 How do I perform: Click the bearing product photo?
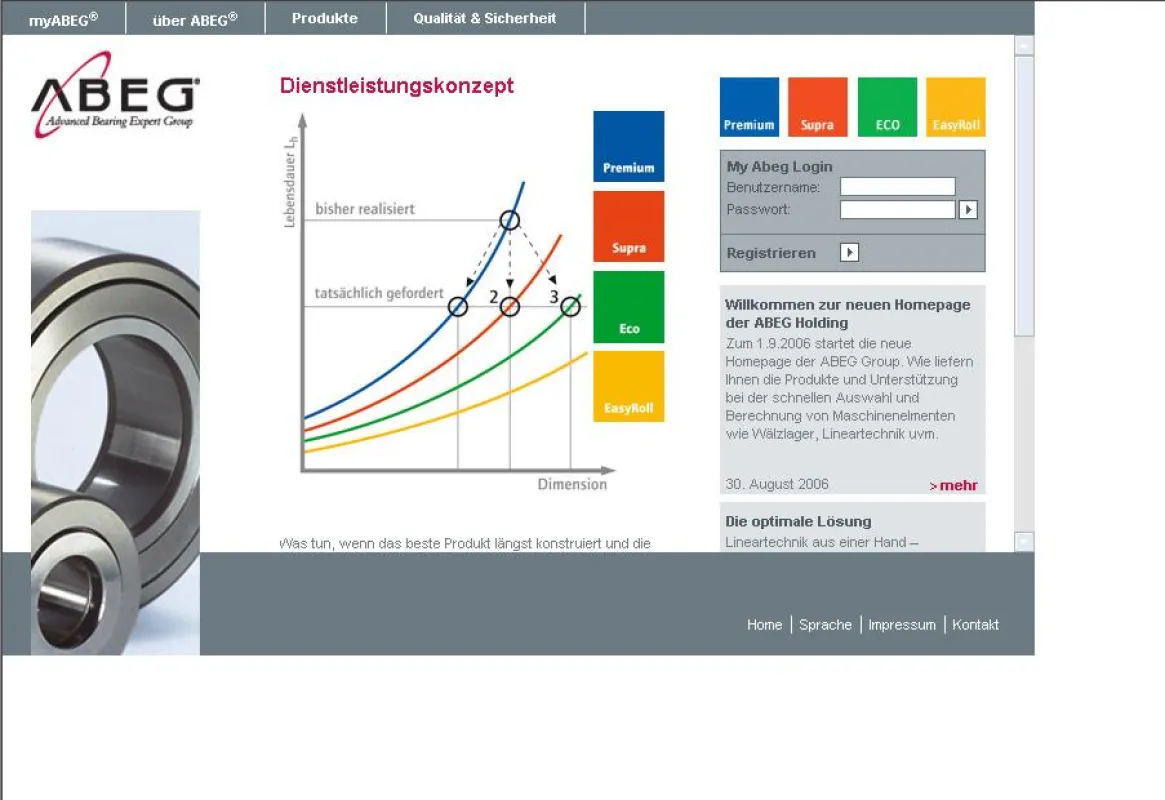coord(115,432)
